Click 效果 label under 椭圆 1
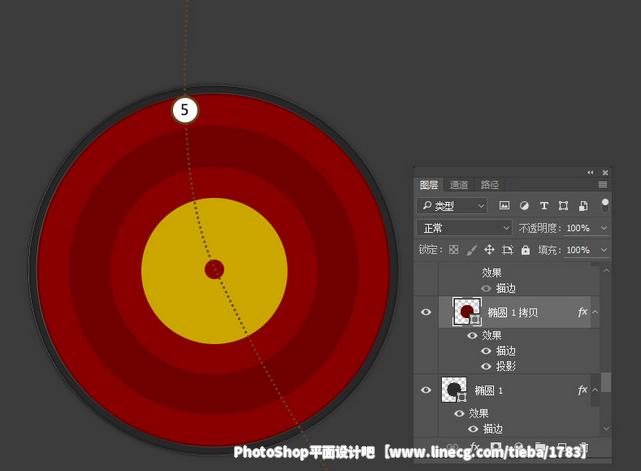Image resolution: width=642 pixels, height=471 pixels. click(479, 414)
